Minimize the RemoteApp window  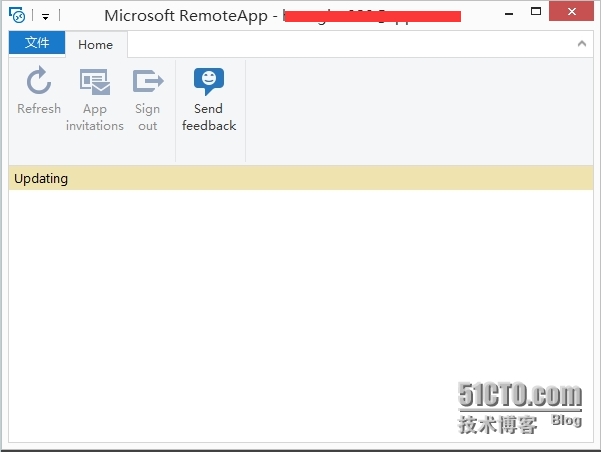click(509, 13)
